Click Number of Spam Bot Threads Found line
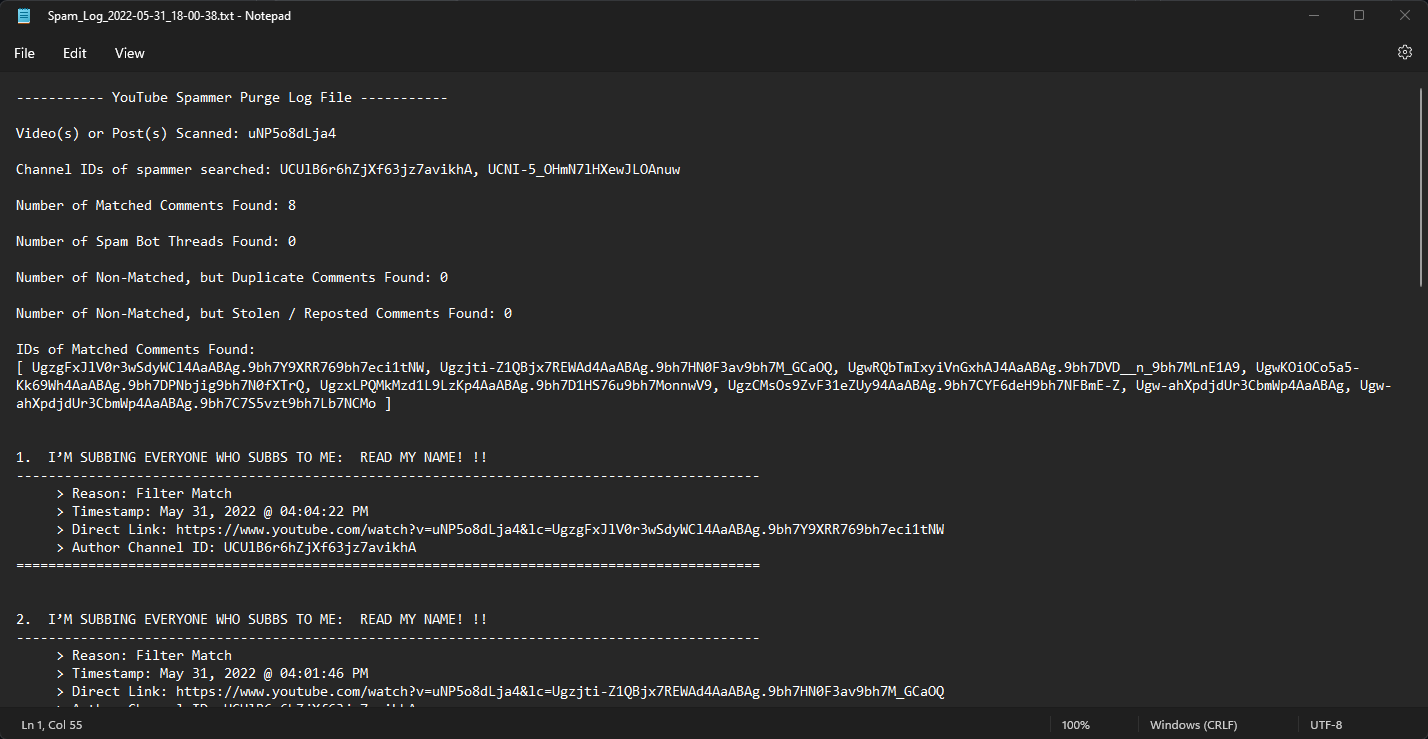The height and width of the screenshot is (739, 1428). (156, 242)
